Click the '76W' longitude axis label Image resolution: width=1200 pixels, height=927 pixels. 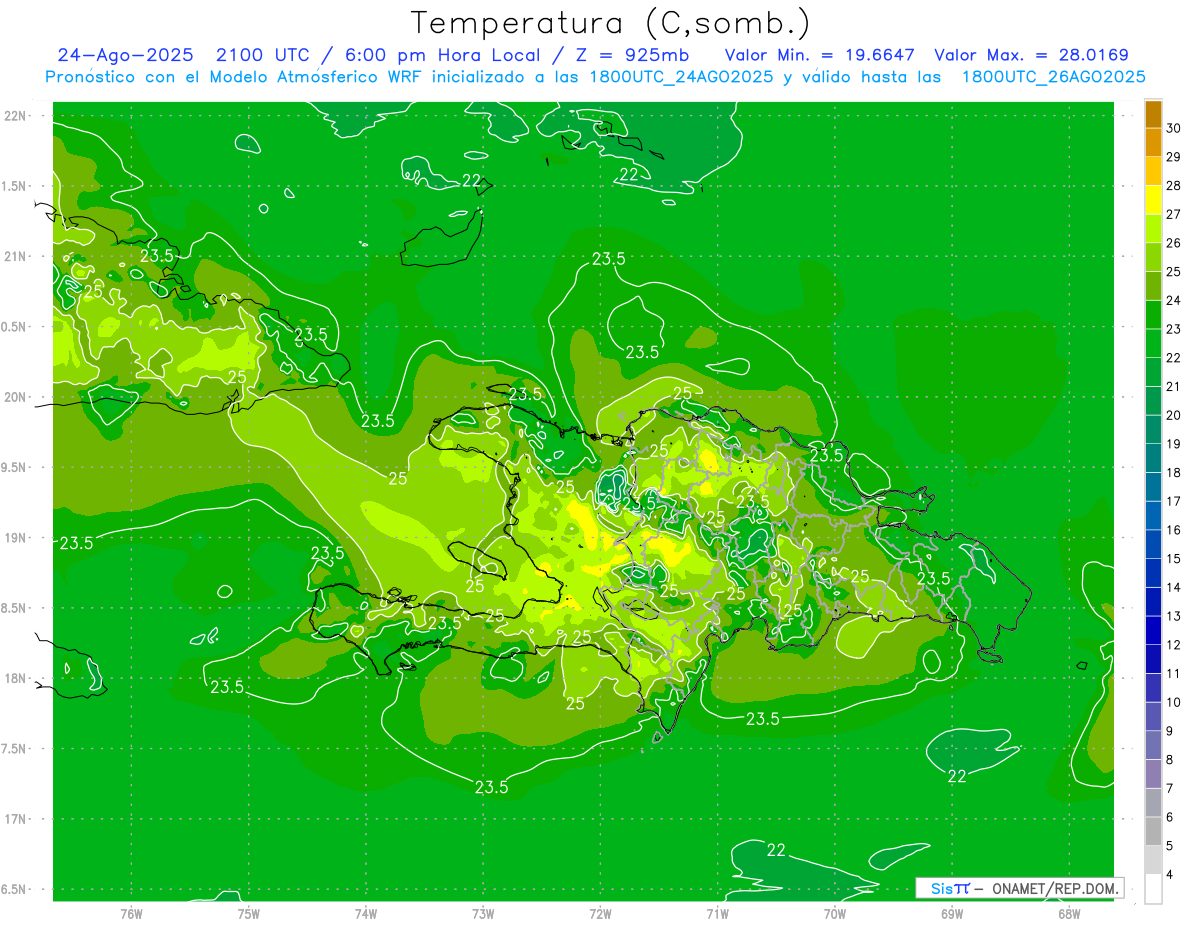click(131, 913)
